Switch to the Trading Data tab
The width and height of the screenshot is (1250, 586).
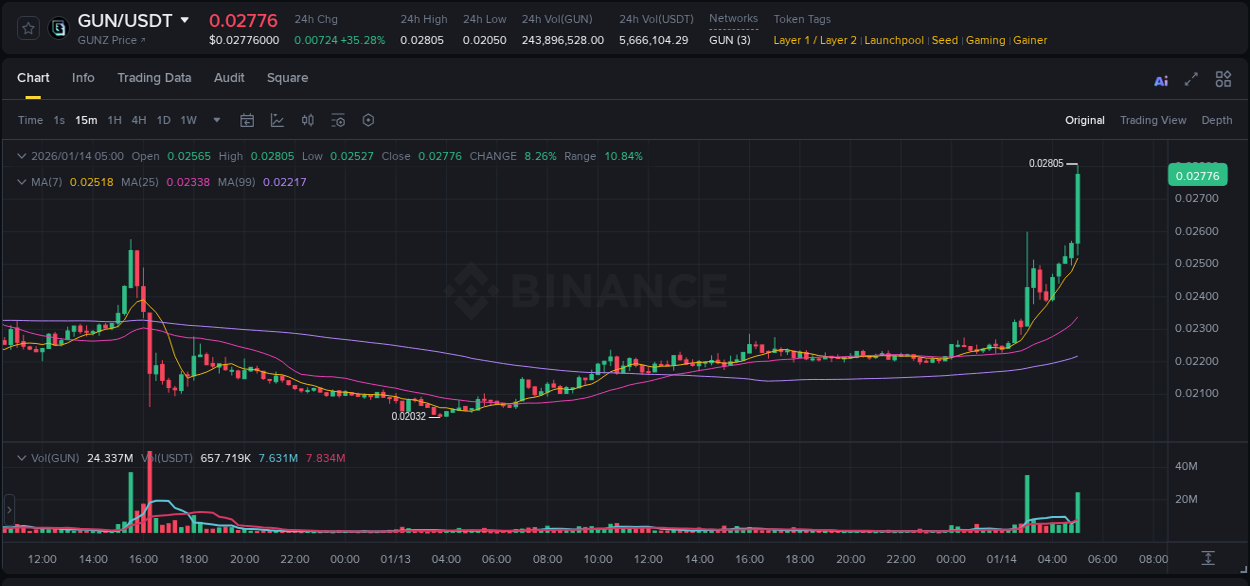(x=154, y=78)
